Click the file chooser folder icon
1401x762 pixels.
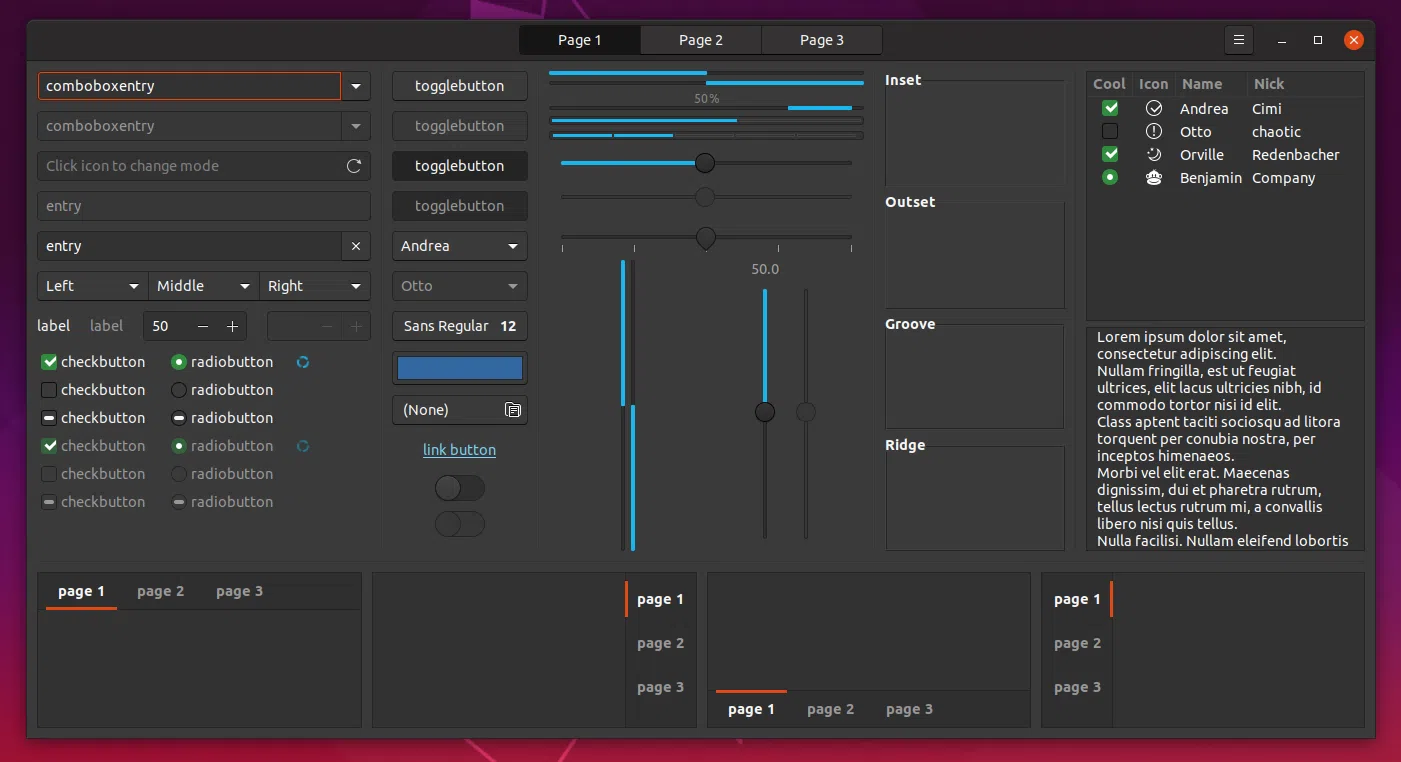click(513, 410)
